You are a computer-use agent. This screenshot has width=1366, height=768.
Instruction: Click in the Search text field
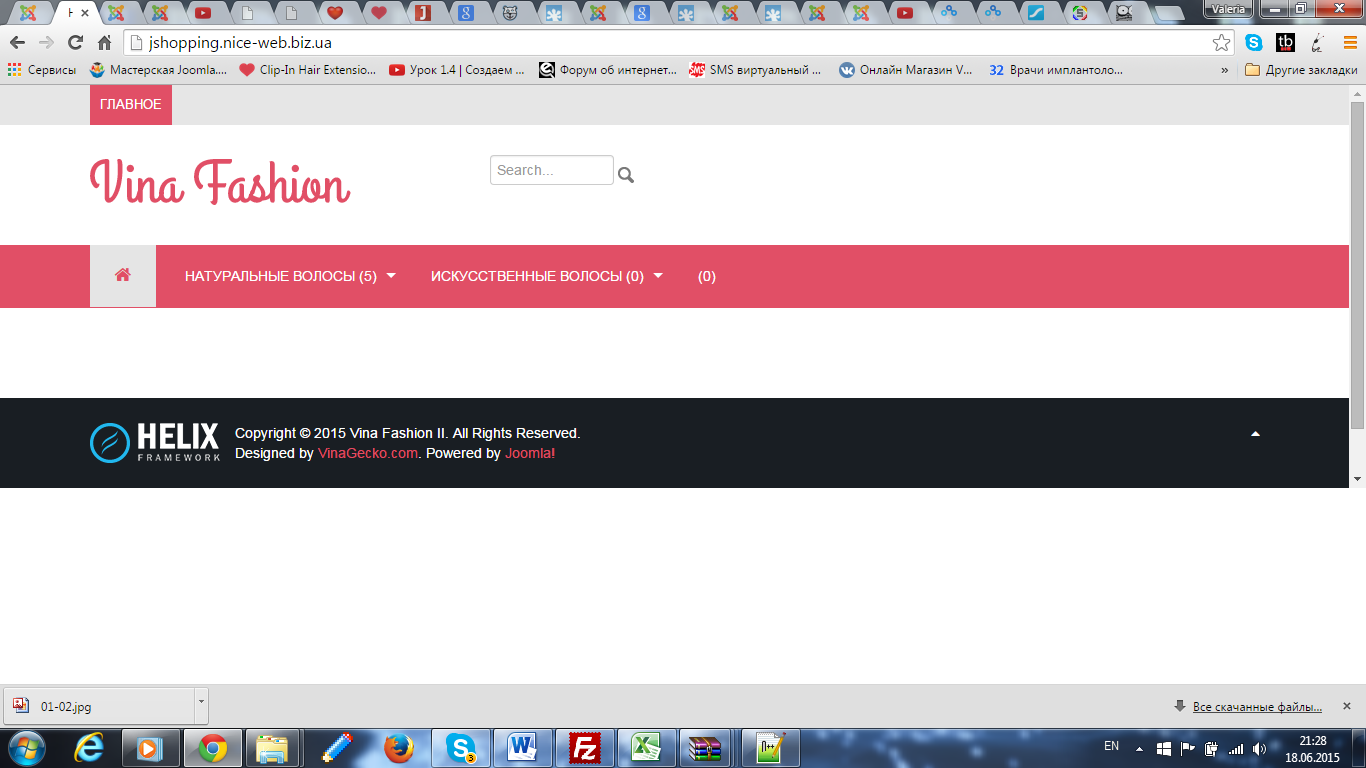[x=551, y=170]
